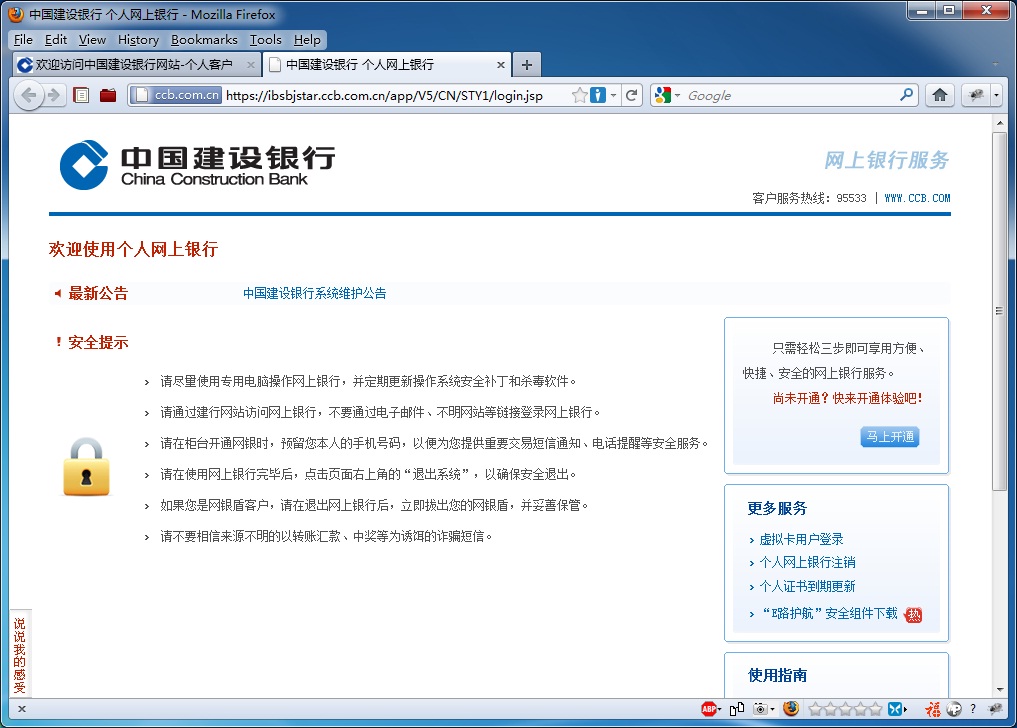Open the screenshot capture add-on icon

(x=761, y=709)
